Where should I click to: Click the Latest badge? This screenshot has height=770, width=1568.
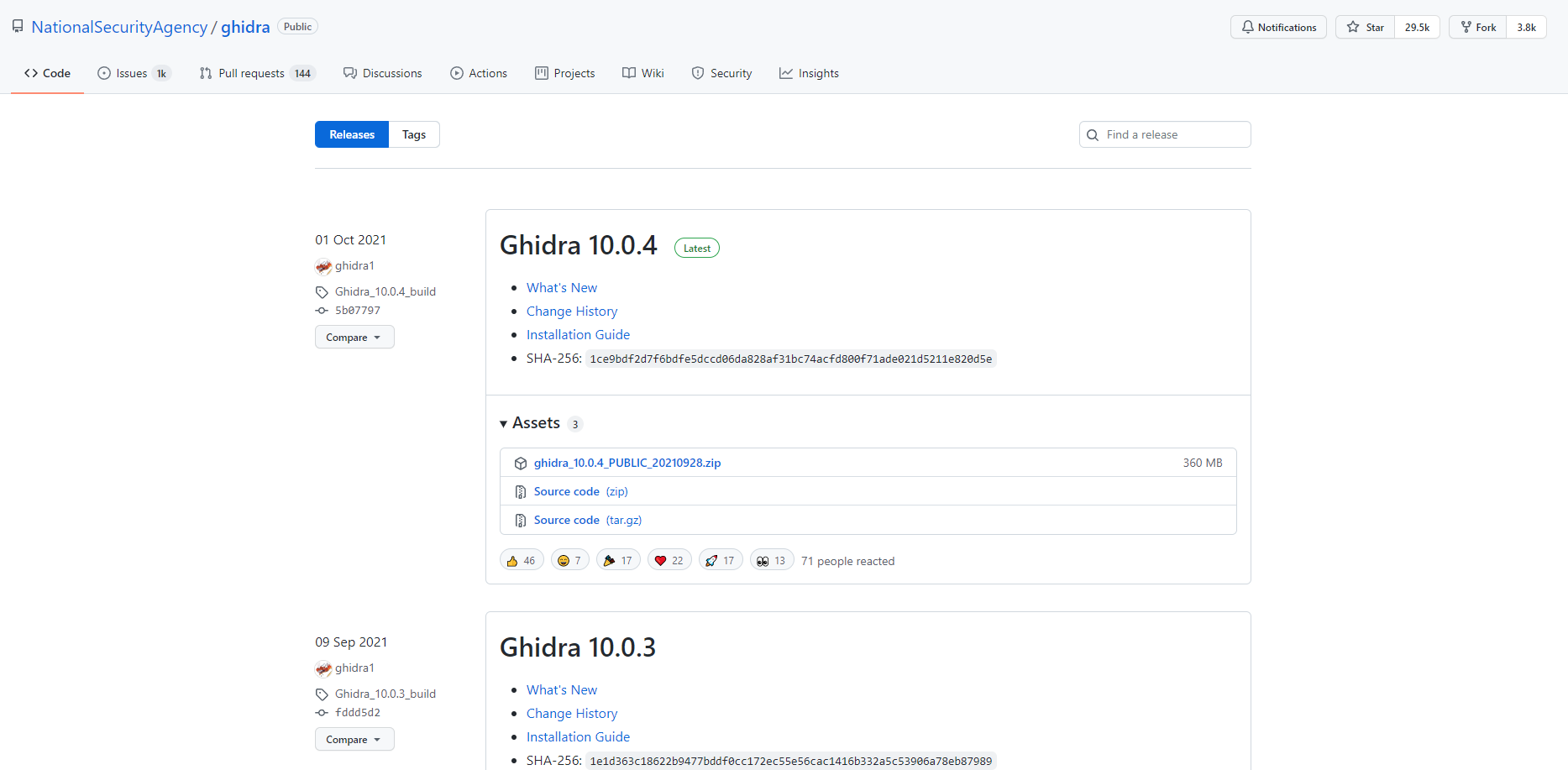click(x=697, y=248)
